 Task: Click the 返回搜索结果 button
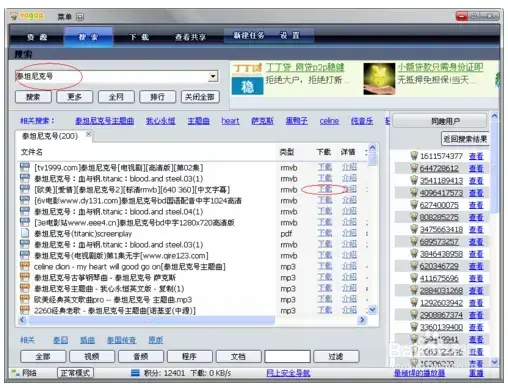click(x=465, y=139)
